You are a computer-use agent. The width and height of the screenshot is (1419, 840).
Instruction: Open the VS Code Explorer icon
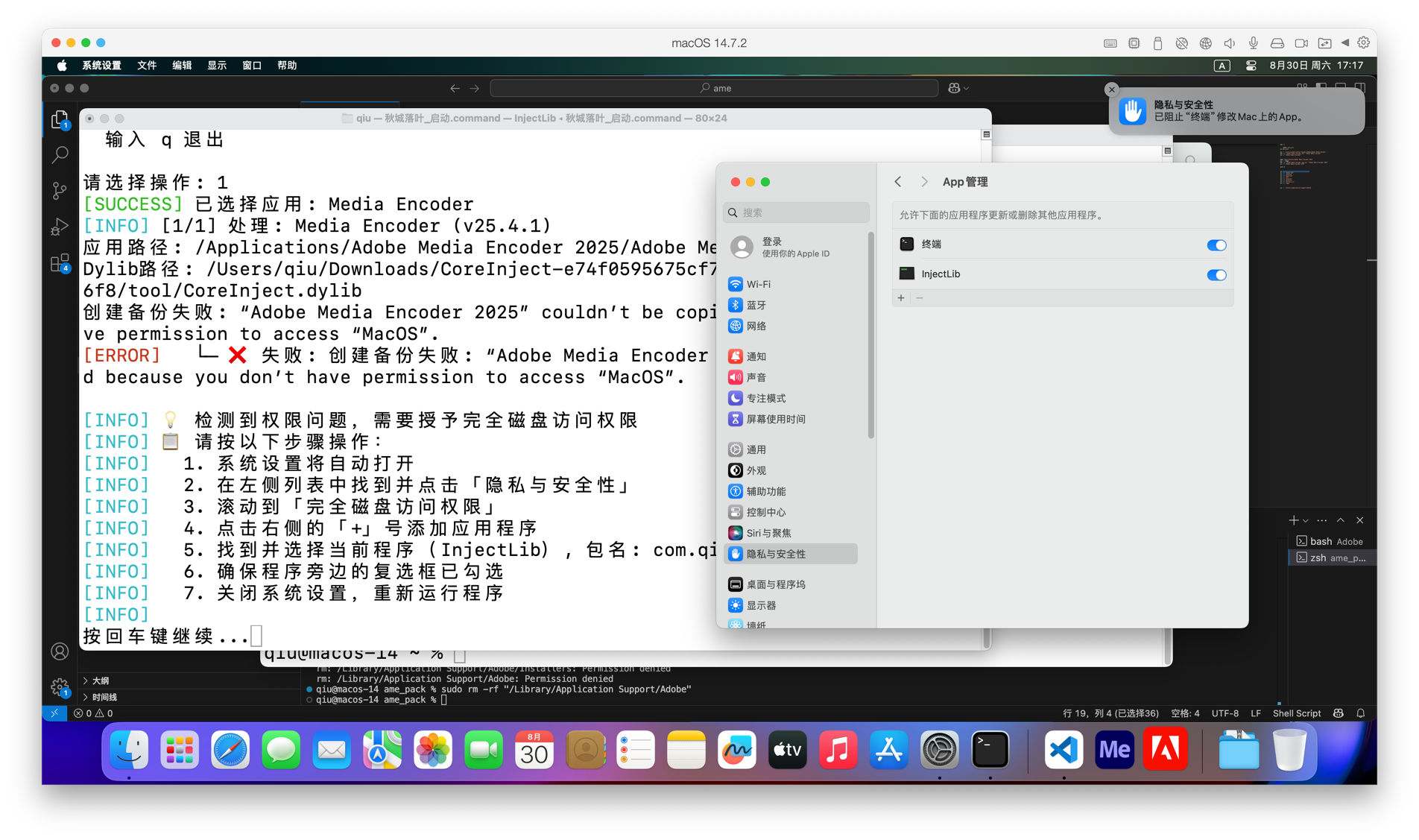(x=60, y=119)
